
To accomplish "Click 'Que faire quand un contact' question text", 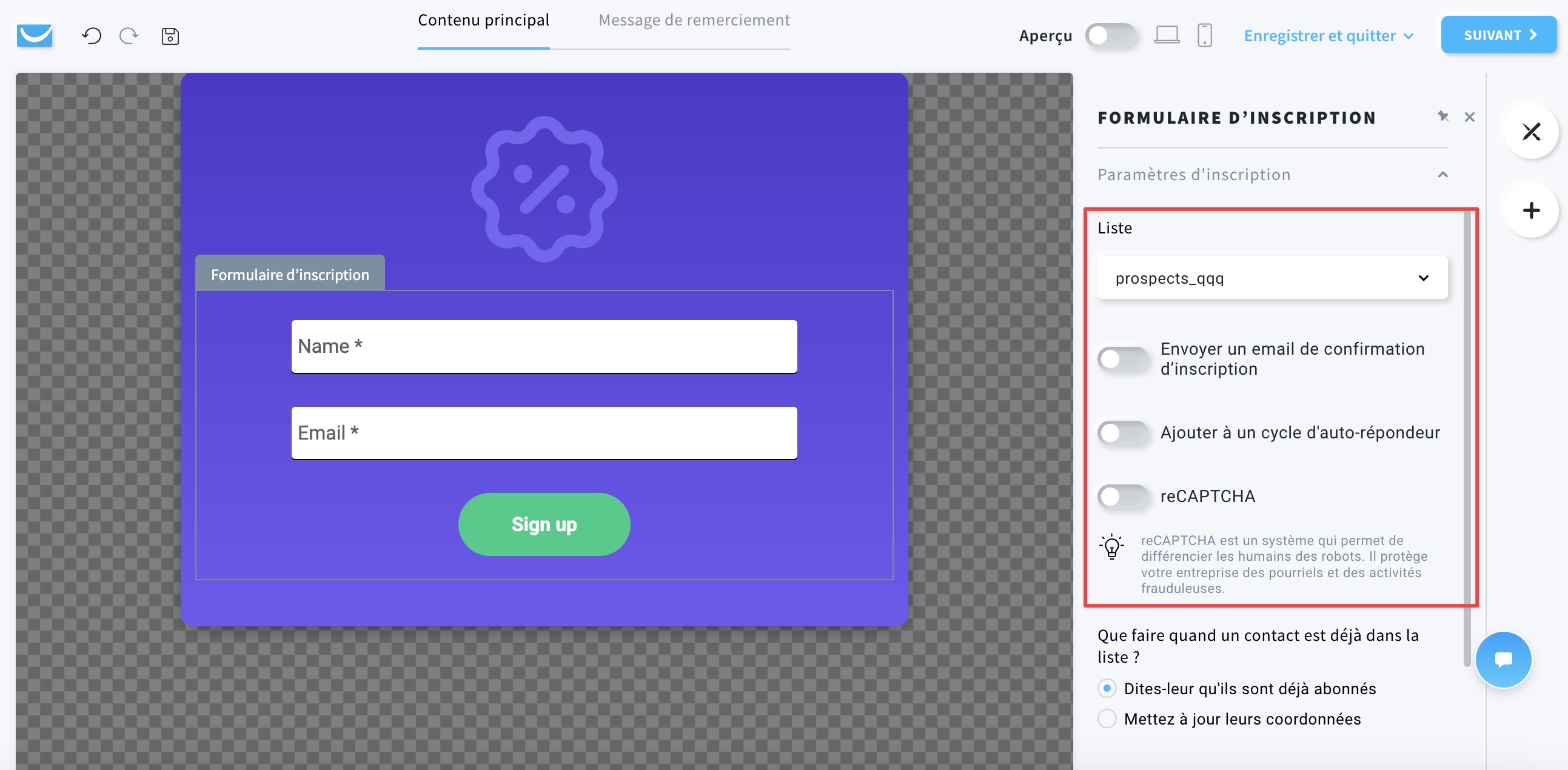I will coord(1258,646).
